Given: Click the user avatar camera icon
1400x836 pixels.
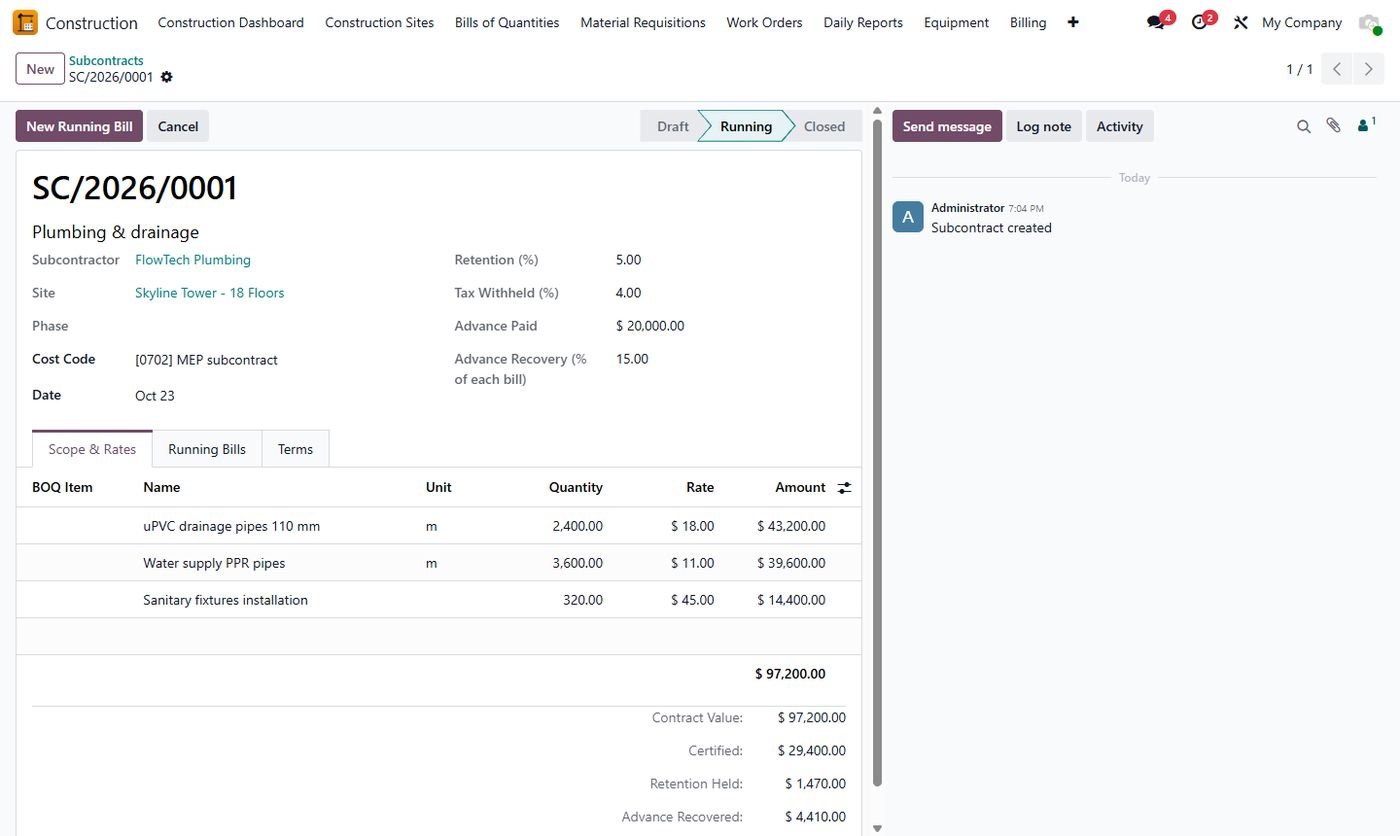Looking at the screenshot, I should click(1369, 22).
